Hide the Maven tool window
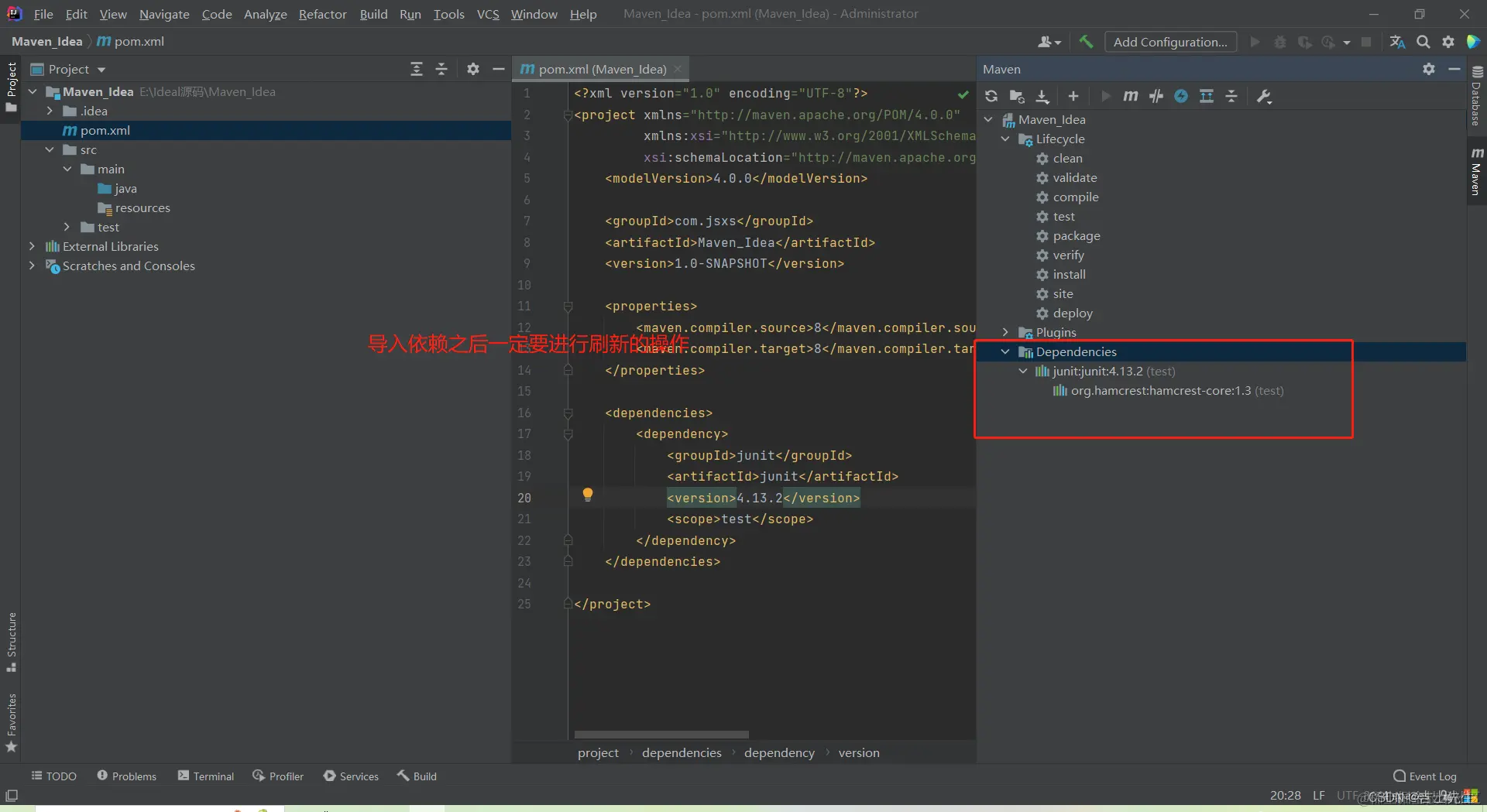This screenshot has height=812, width=1487. pyautogui.click(x=1454, y=69)
